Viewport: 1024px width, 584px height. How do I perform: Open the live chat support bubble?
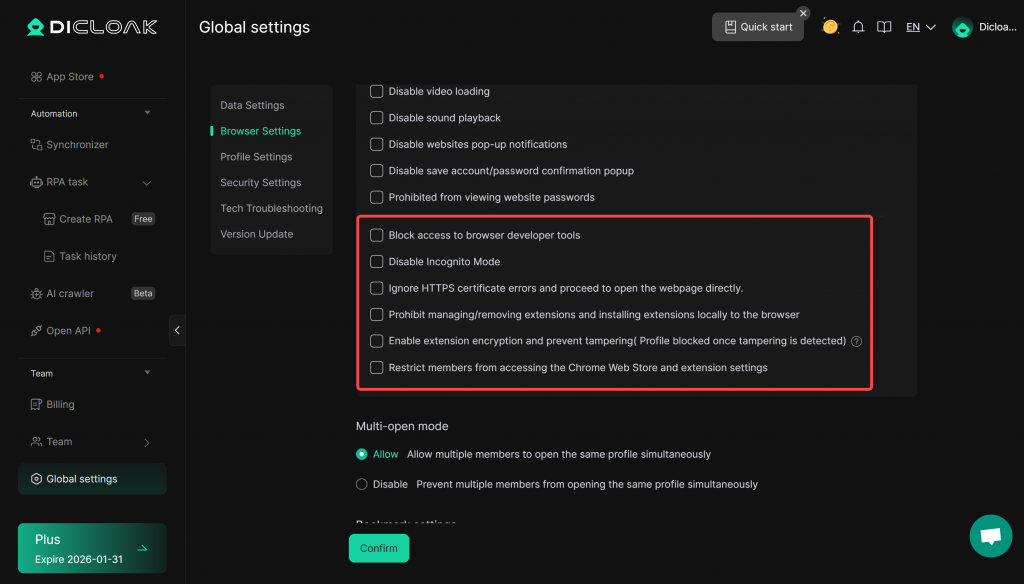[x=990, y=536]
